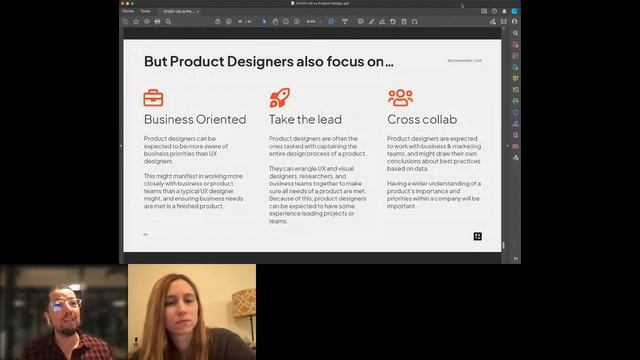This screenshot has width=640, height=360.
Task: Choose the arrow selection tool
Action: (x=264, y=21)
